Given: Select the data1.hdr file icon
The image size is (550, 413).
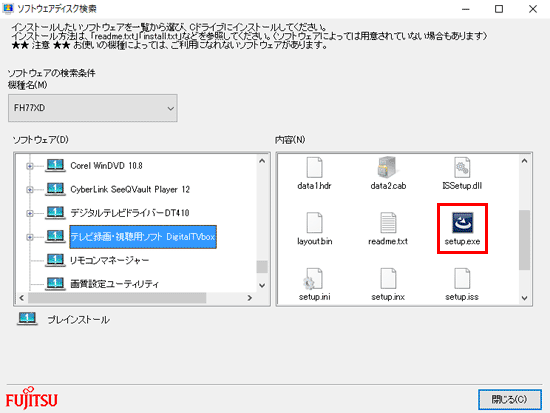Looking at the screenshot, I should (314, 167).
